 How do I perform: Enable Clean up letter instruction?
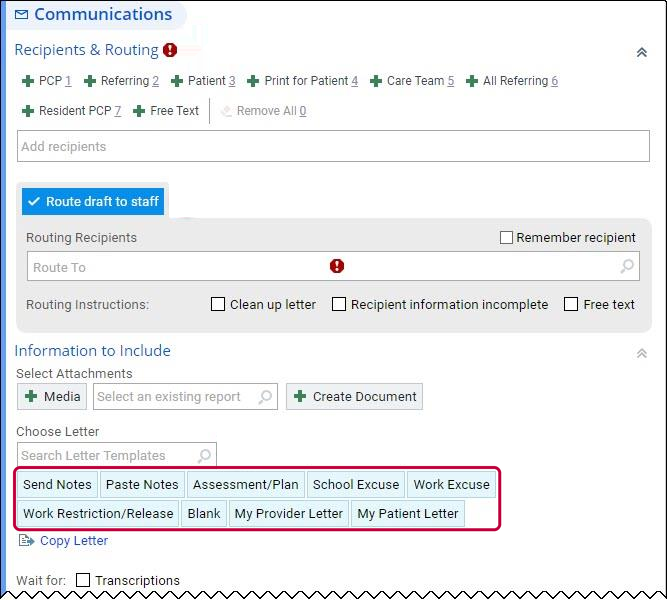point(218,304)
